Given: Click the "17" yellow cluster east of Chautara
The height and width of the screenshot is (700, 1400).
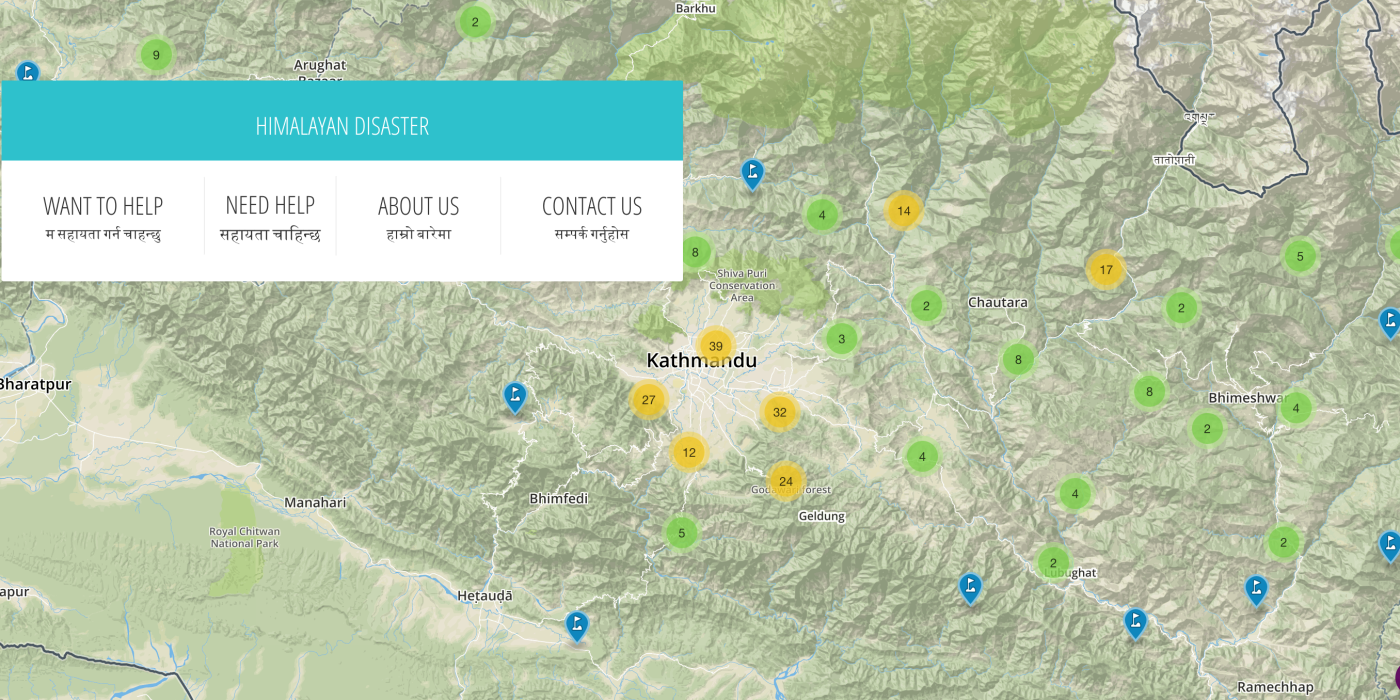Looking at the screenshot, I should tap(1106, 269).
